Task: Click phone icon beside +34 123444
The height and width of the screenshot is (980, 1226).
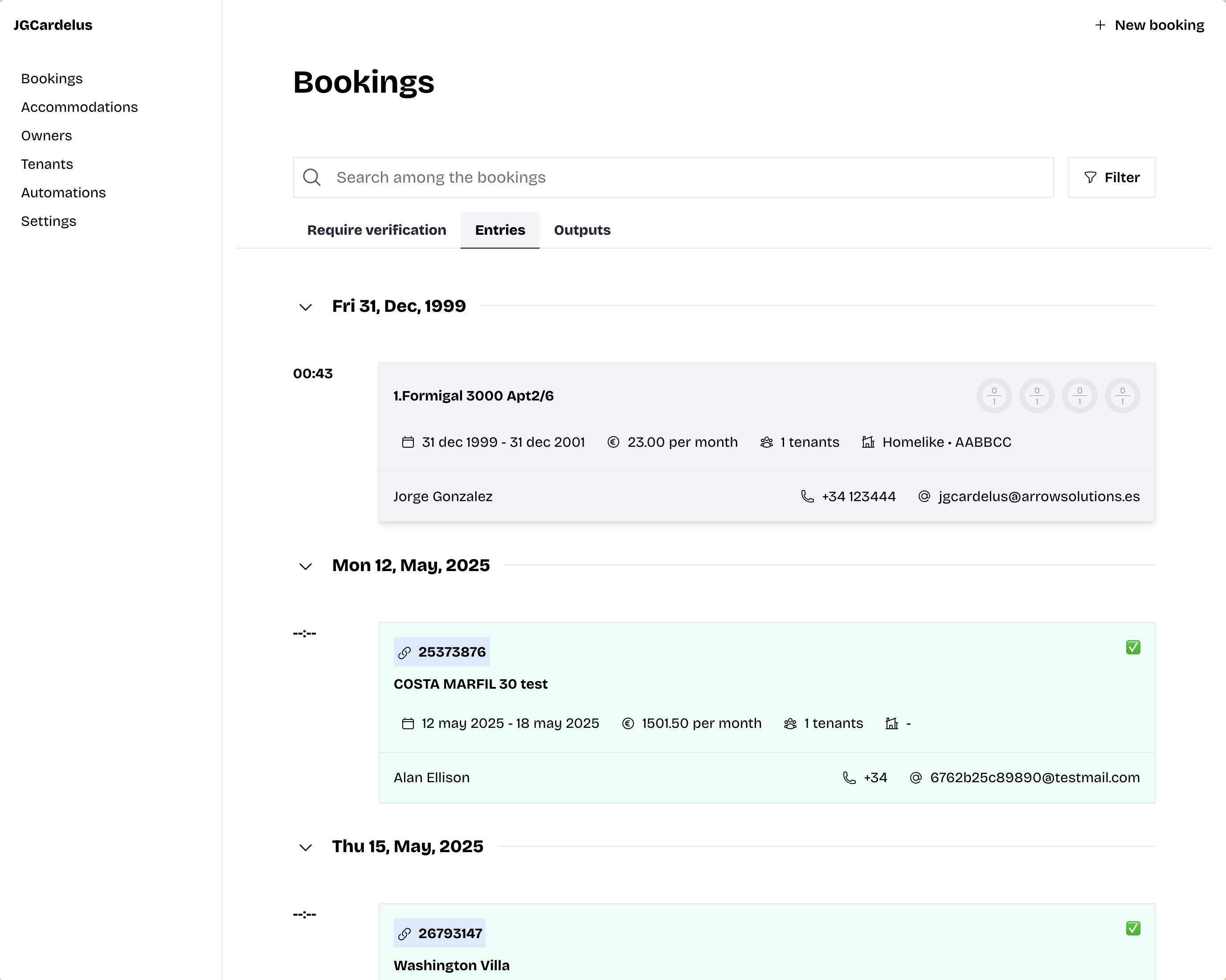Action: pos(807,496)
